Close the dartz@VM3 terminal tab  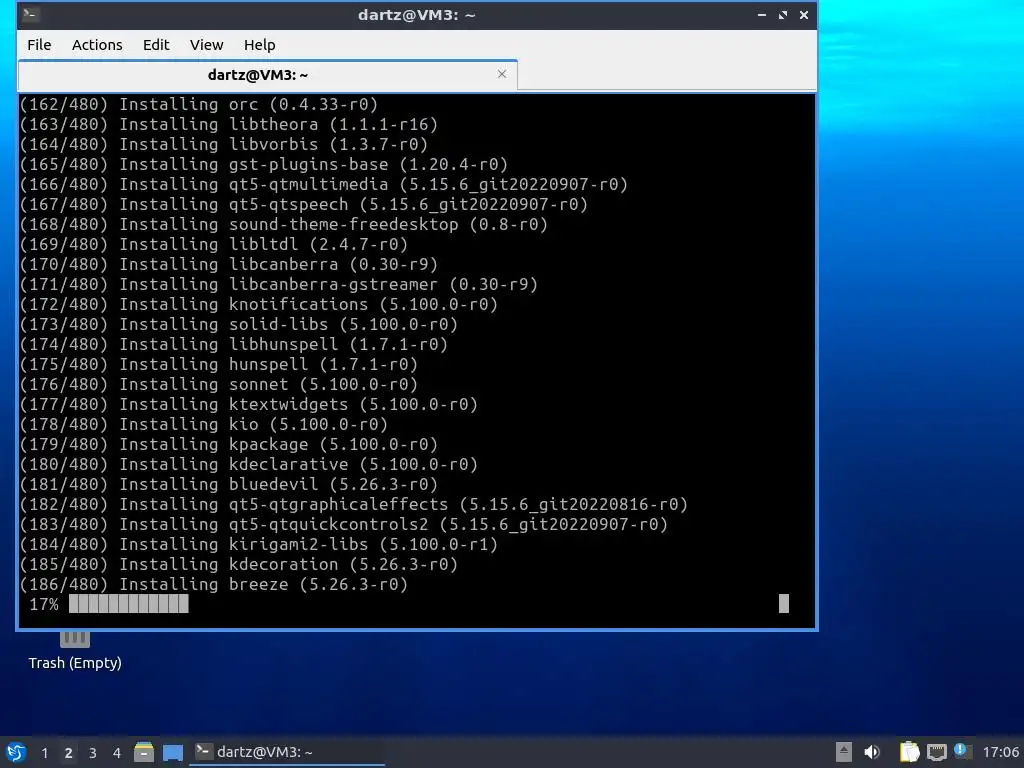pos(502,74)
